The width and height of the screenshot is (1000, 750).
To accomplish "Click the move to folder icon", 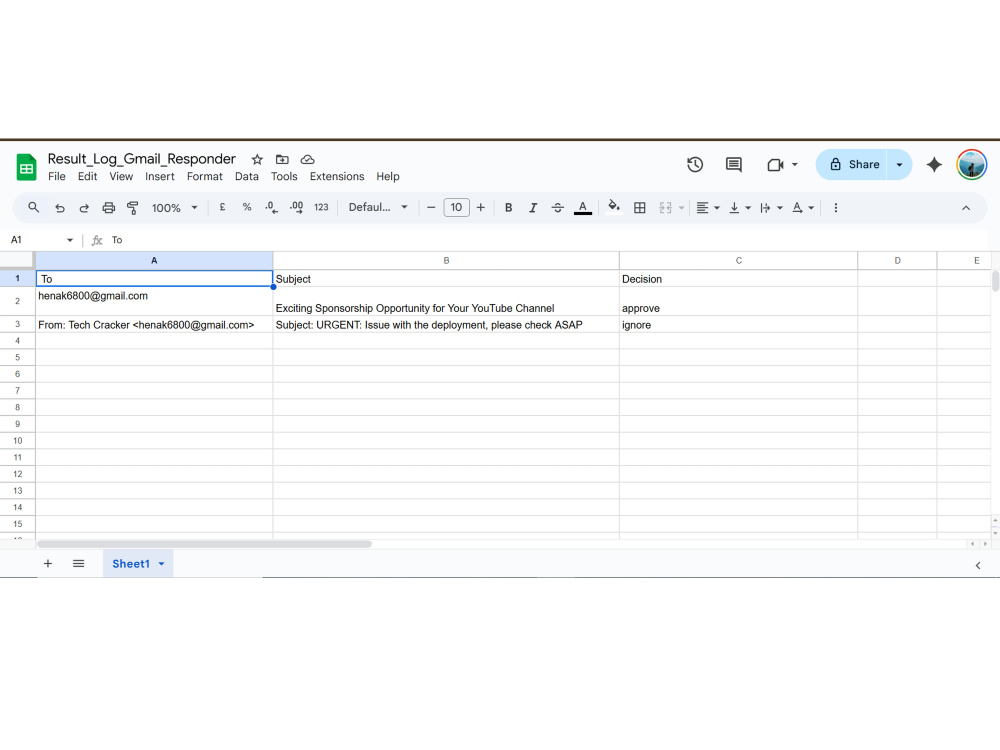I will click(x=282, y=159).
